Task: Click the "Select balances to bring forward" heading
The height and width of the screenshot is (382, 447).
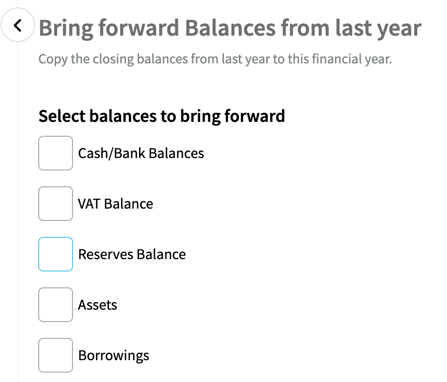Action: tap(162, 116)
